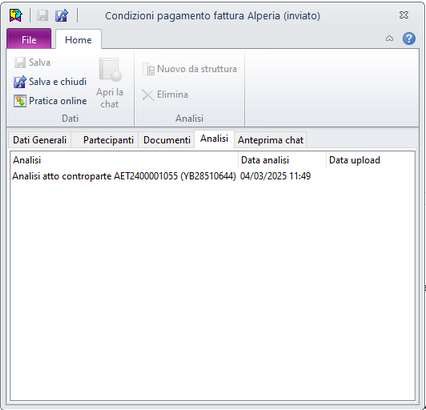Open the File ribbon tab

tap(29, 39)
